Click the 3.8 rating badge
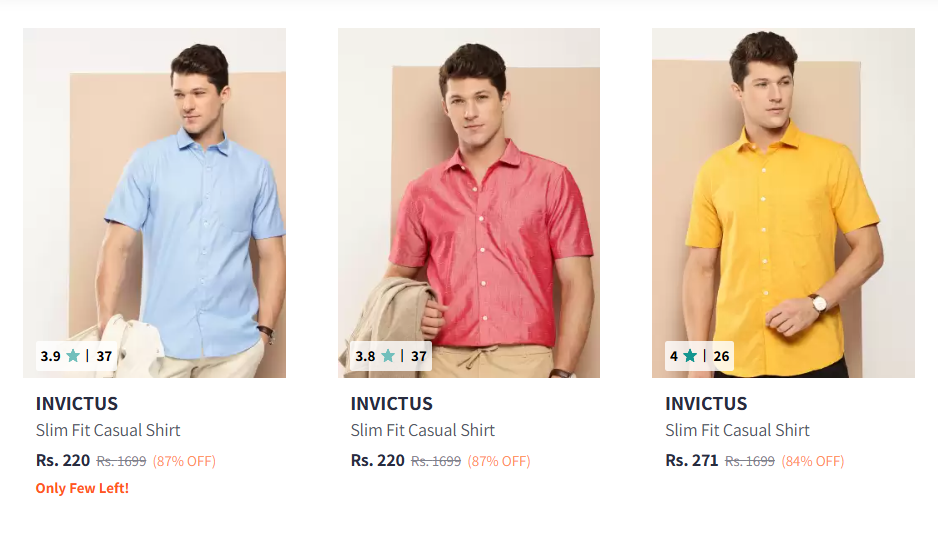This screenshot has width=938, height=533. click(391, 356)
